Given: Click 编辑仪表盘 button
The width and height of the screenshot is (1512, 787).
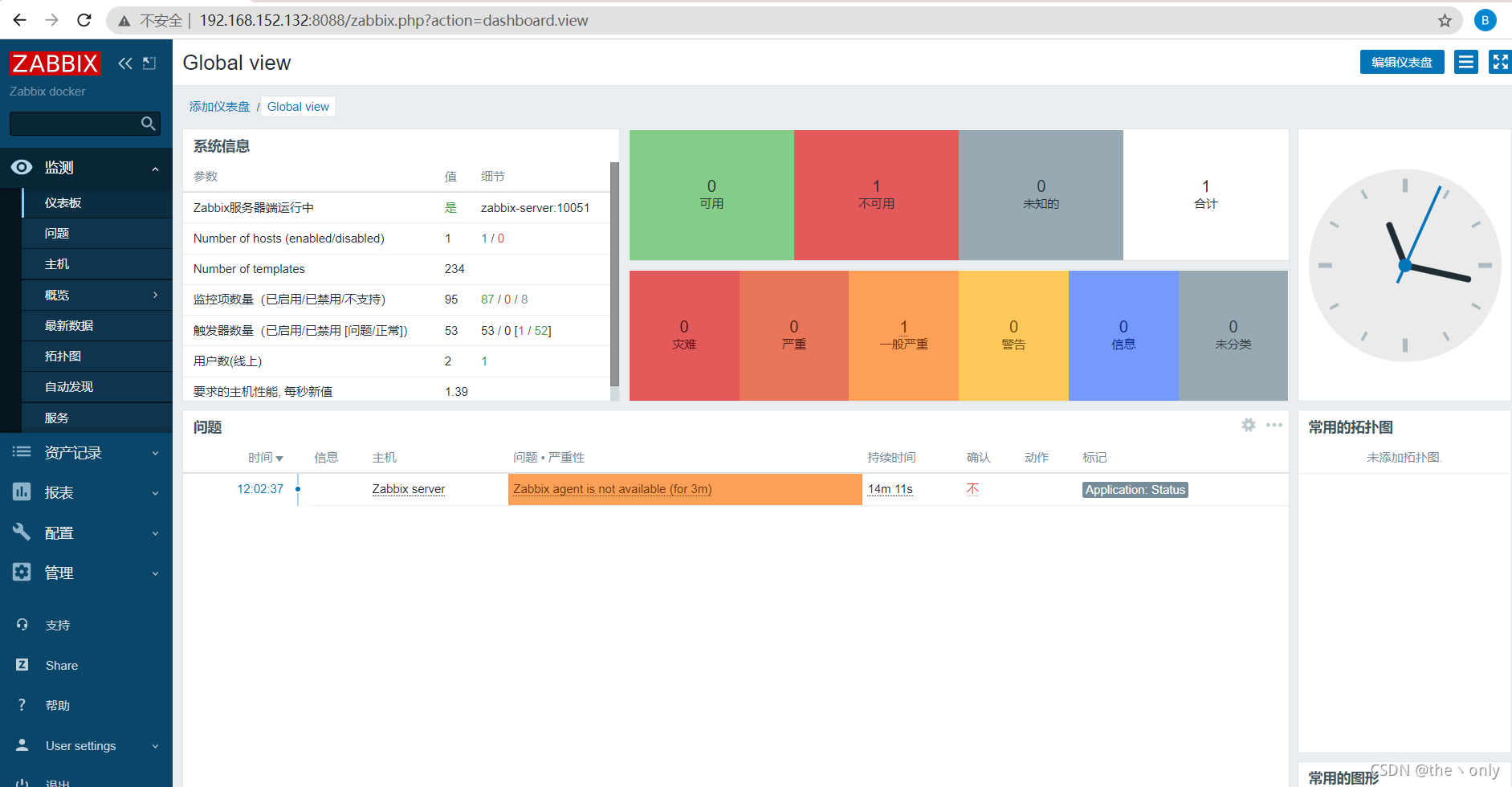Looking at the screenshot, I should [x=1401, y=62].
